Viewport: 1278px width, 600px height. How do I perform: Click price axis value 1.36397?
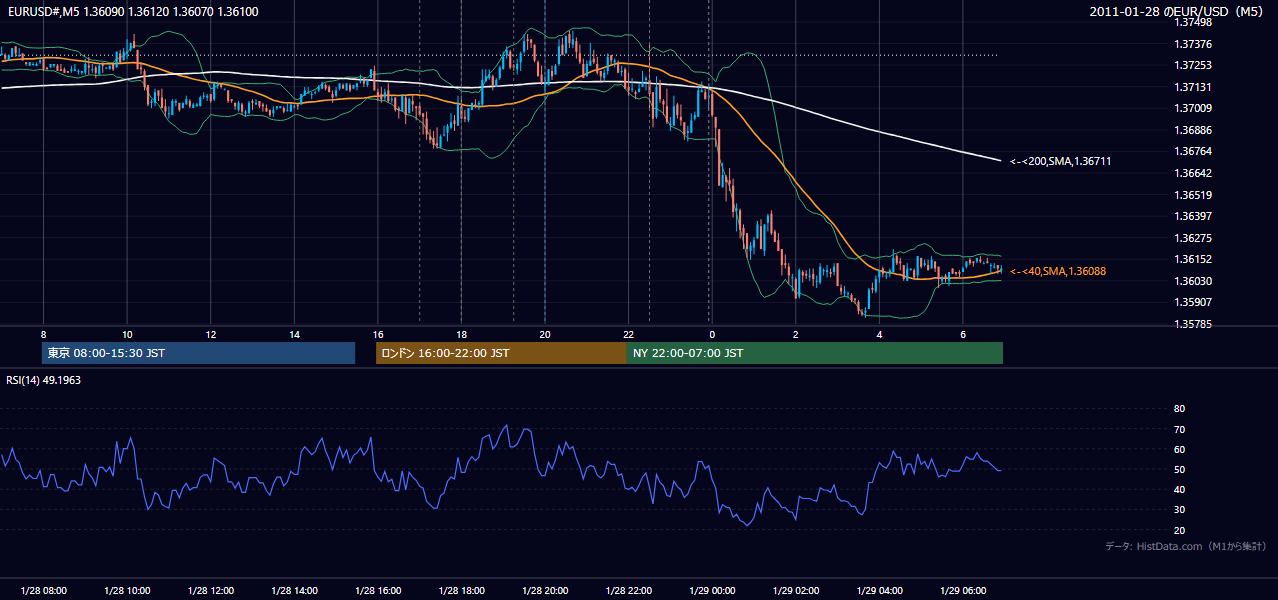[1193, 216]
